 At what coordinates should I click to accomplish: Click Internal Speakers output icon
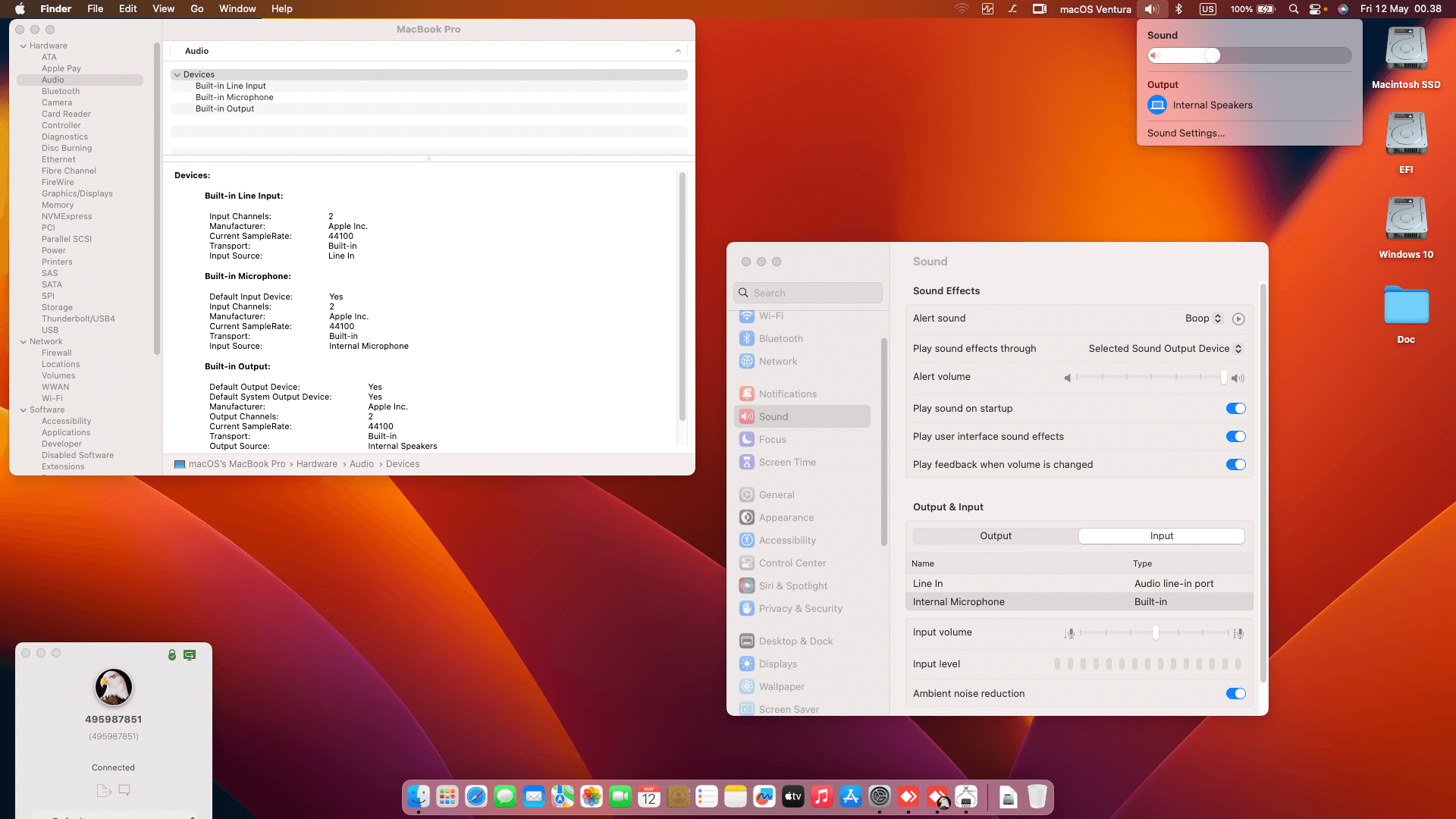pyautogui.click(x=1157, y=105)
